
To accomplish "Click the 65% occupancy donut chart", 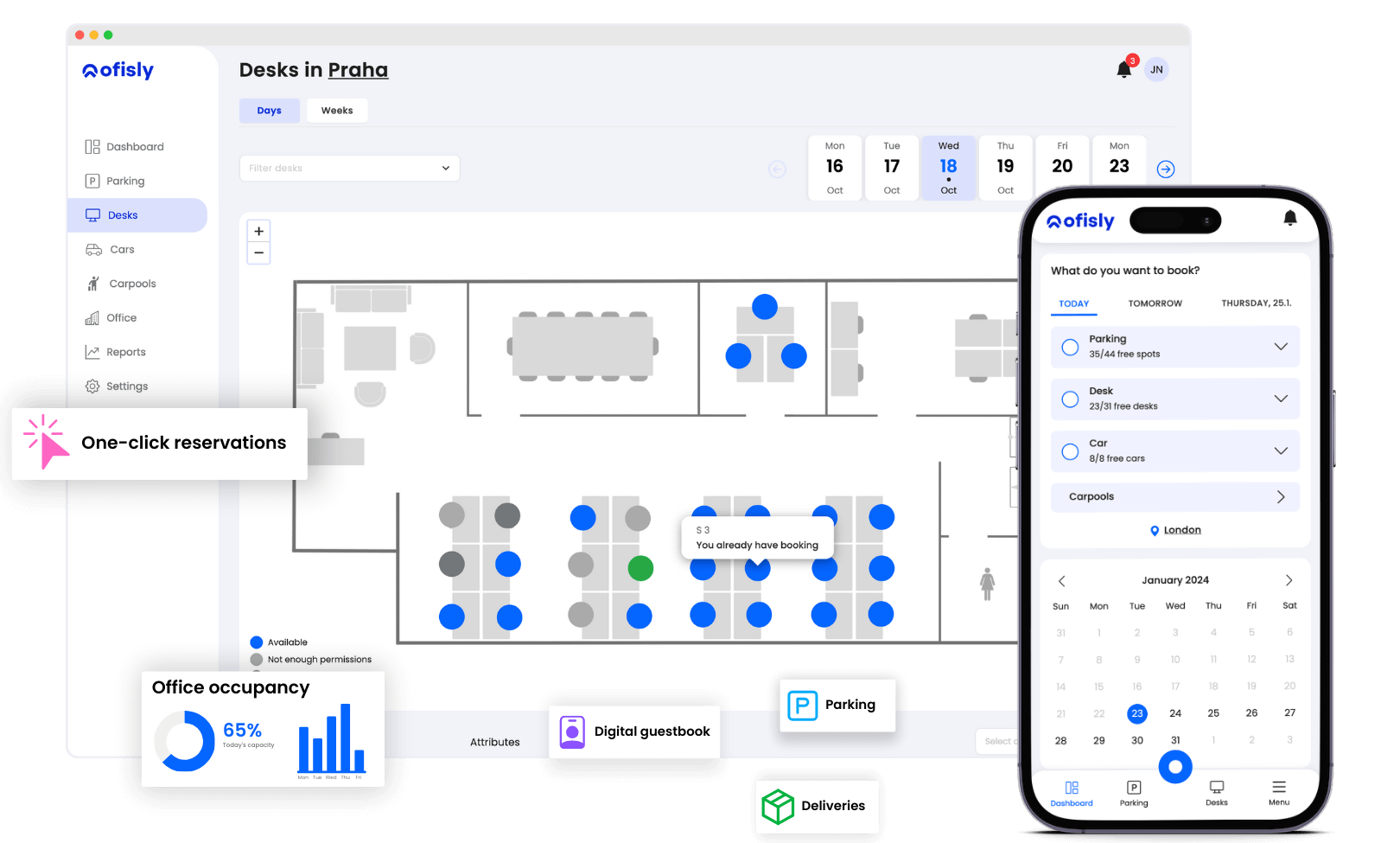I will tap(184, 741).
